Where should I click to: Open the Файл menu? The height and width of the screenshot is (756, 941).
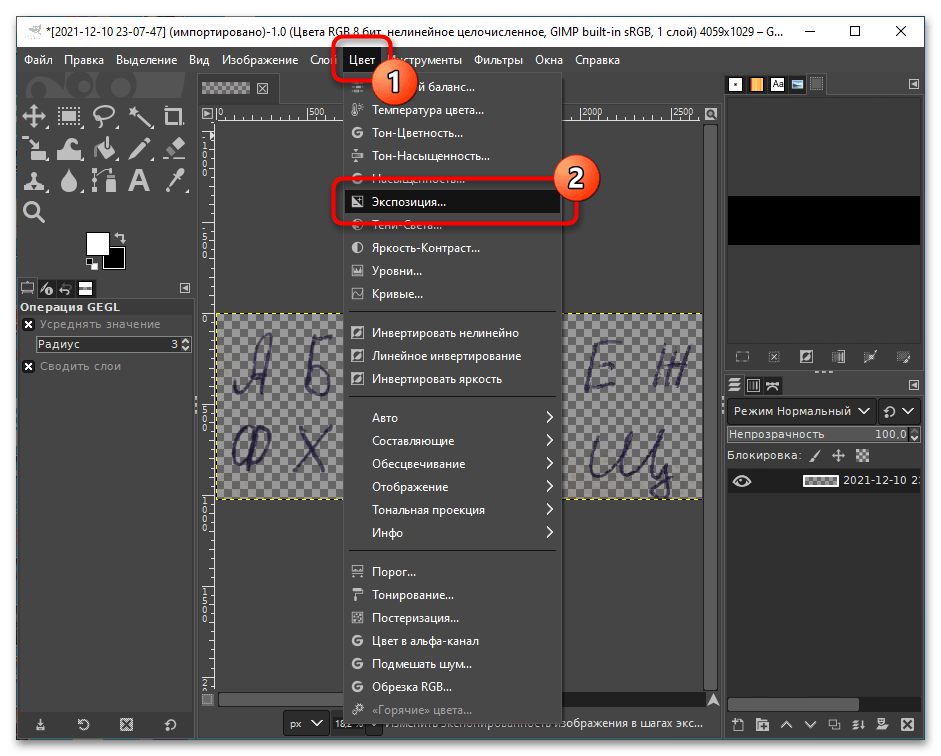pyautogui.click(x=38, y=60)
